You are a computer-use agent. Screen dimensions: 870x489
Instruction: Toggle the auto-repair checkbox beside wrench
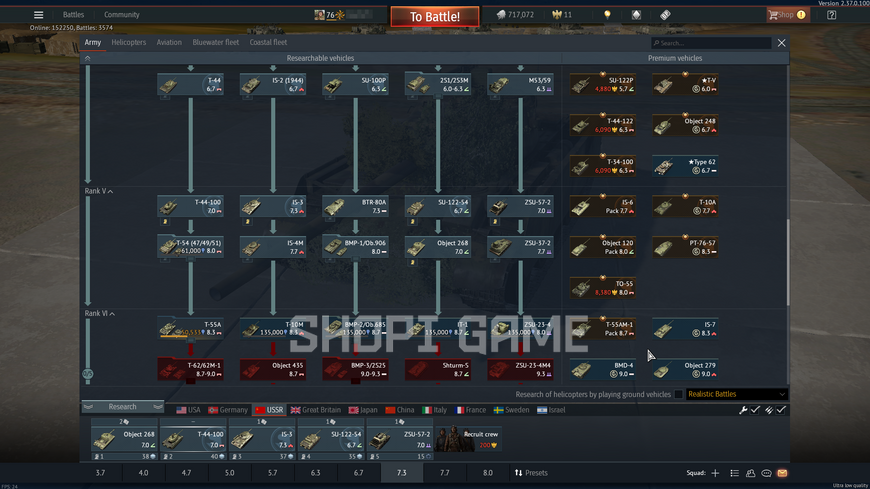pos(755,410)
